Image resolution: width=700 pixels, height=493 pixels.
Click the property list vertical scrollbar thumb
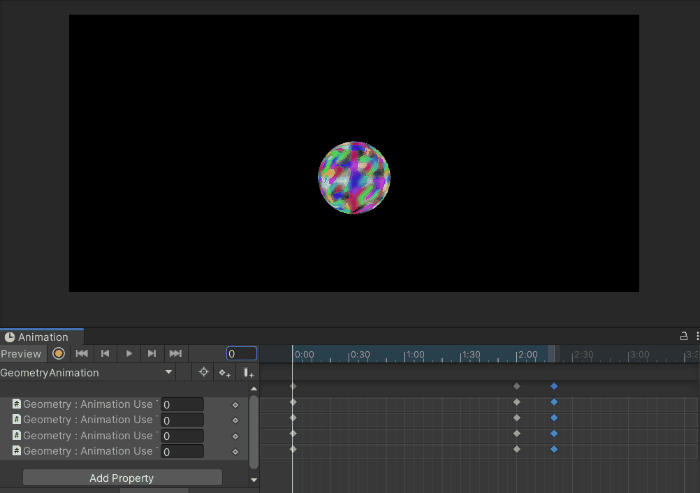point(254,432)
